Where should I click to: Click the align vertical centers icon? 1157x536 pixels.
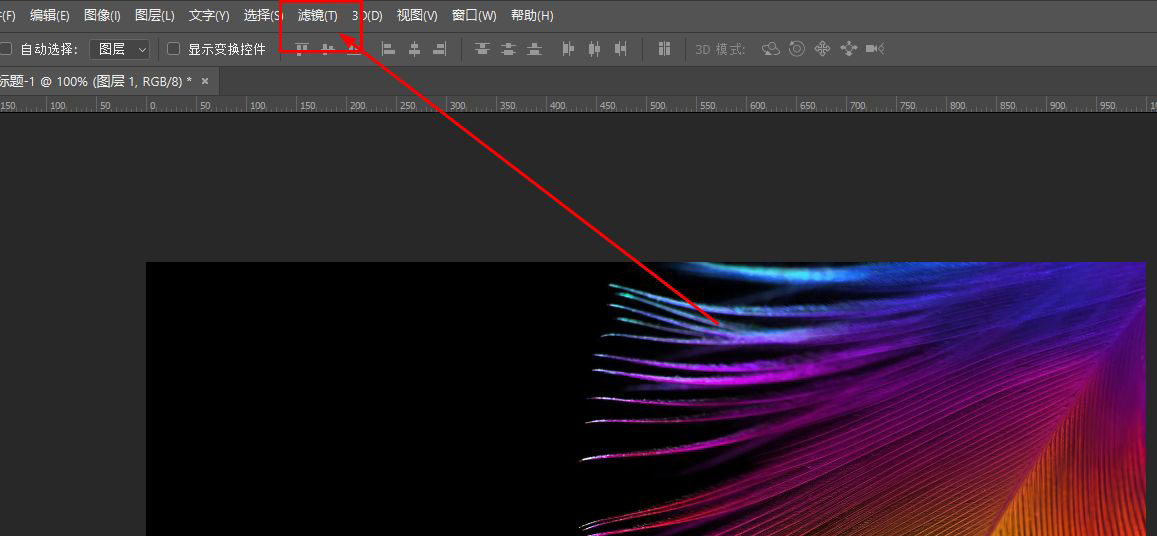328,49
